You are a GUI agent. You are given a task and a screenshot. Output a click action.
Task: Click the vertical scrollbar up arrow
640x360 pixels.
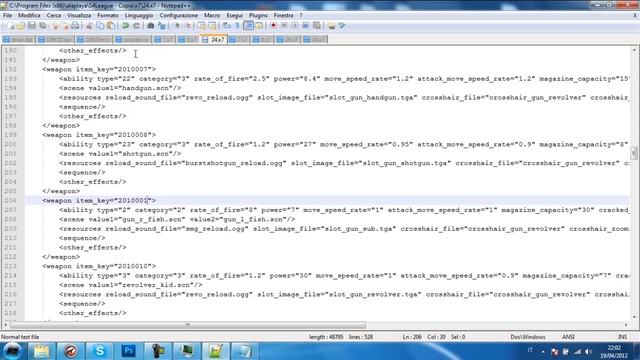coord(634,50)
